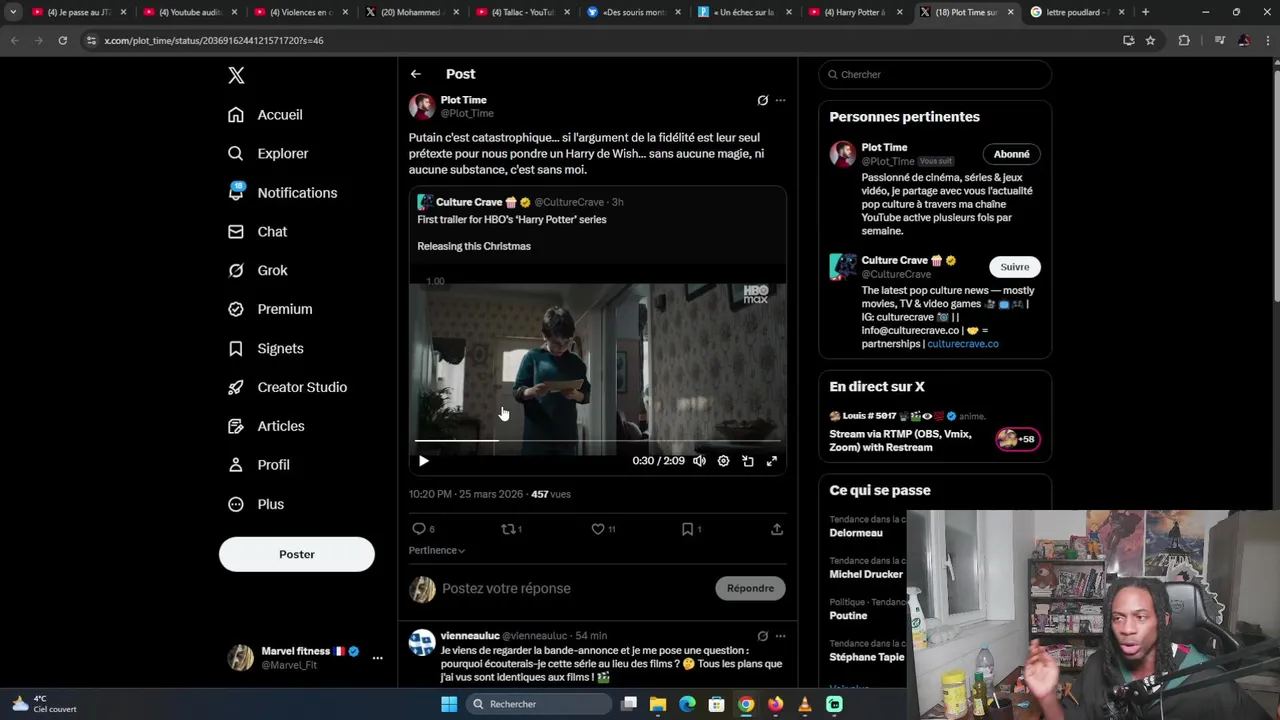
Task: Click the Creator Studio rocket icon
Action: click(x=236, y=388)
